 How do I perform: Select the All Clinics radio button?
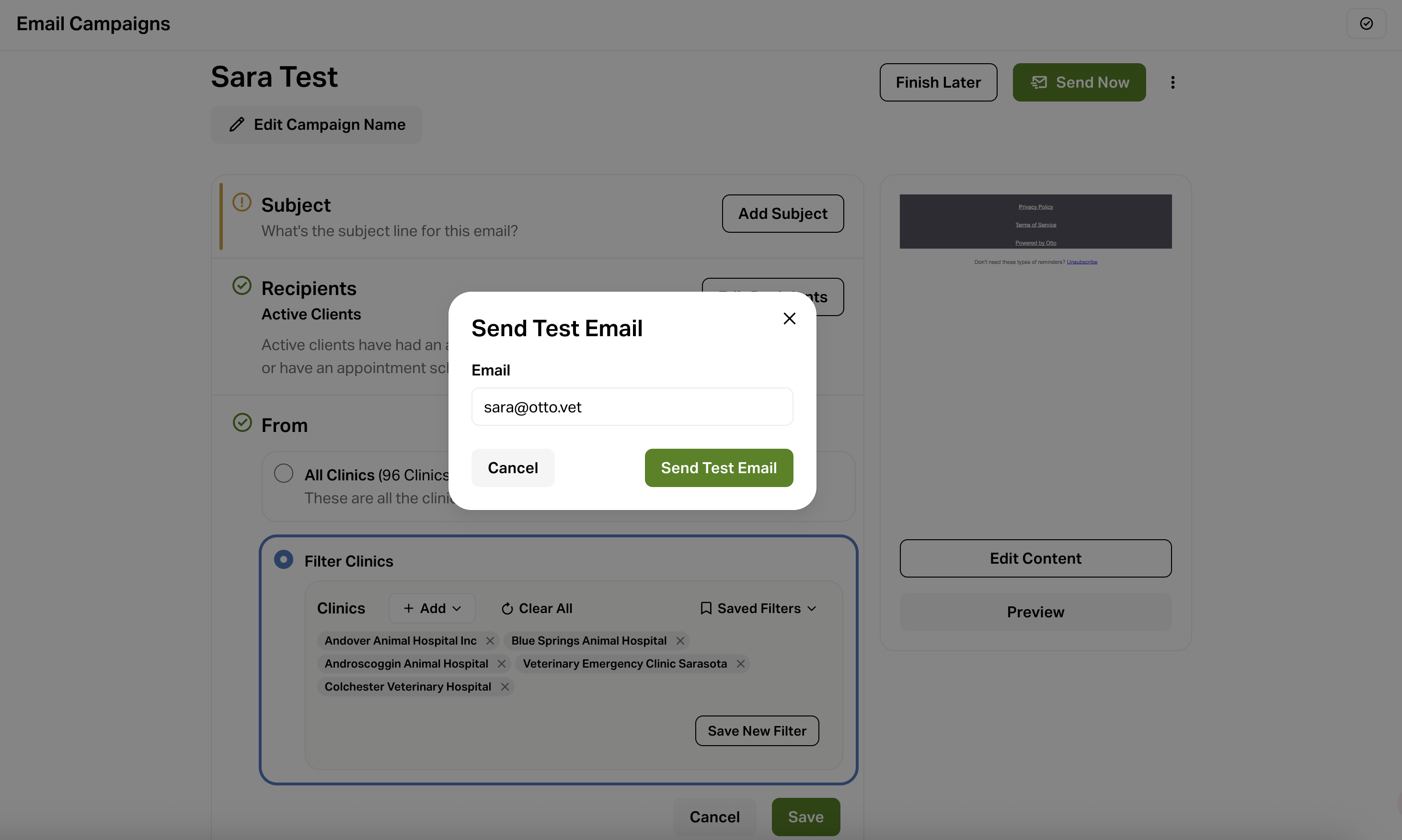coord(284,473)
